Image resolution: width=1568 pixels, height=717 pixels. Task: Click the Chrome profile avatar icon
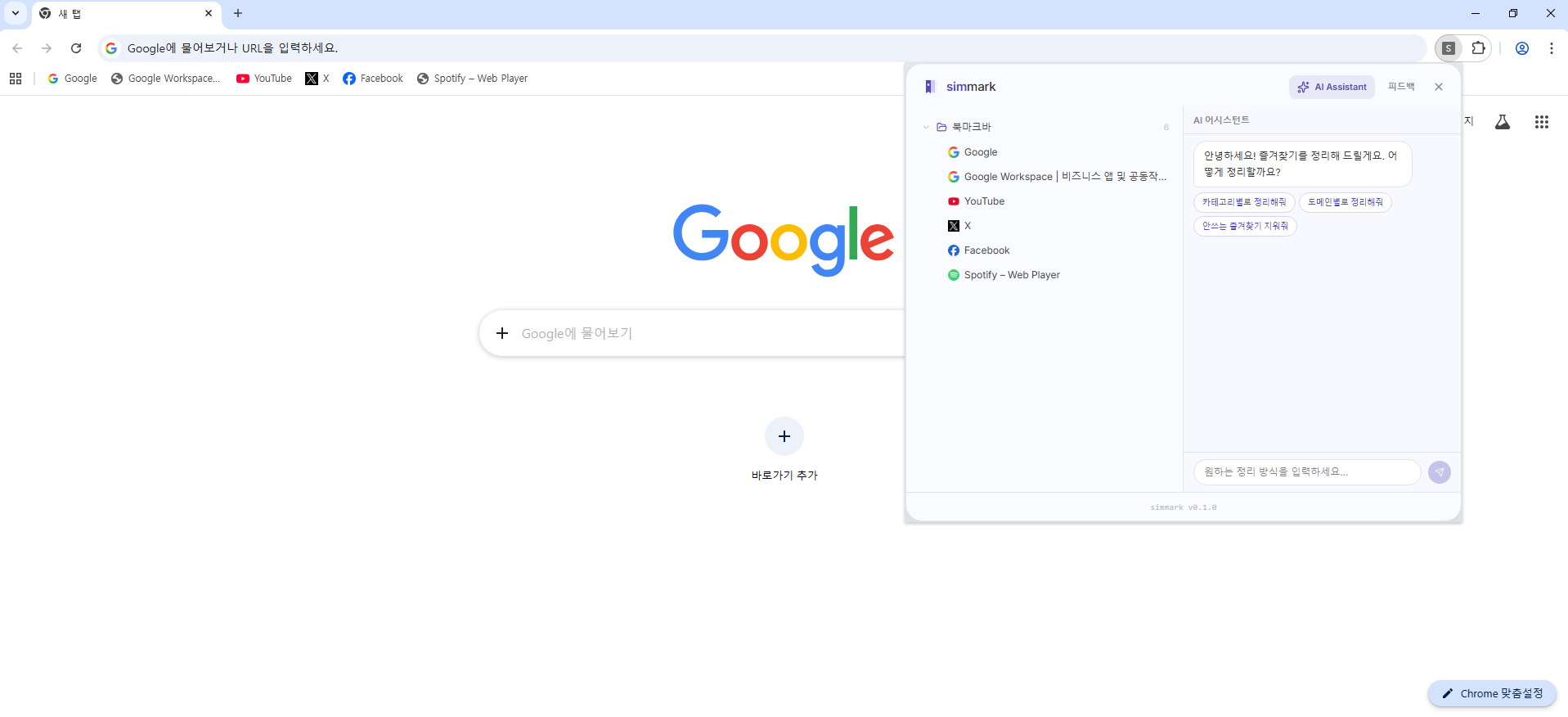1522,48
